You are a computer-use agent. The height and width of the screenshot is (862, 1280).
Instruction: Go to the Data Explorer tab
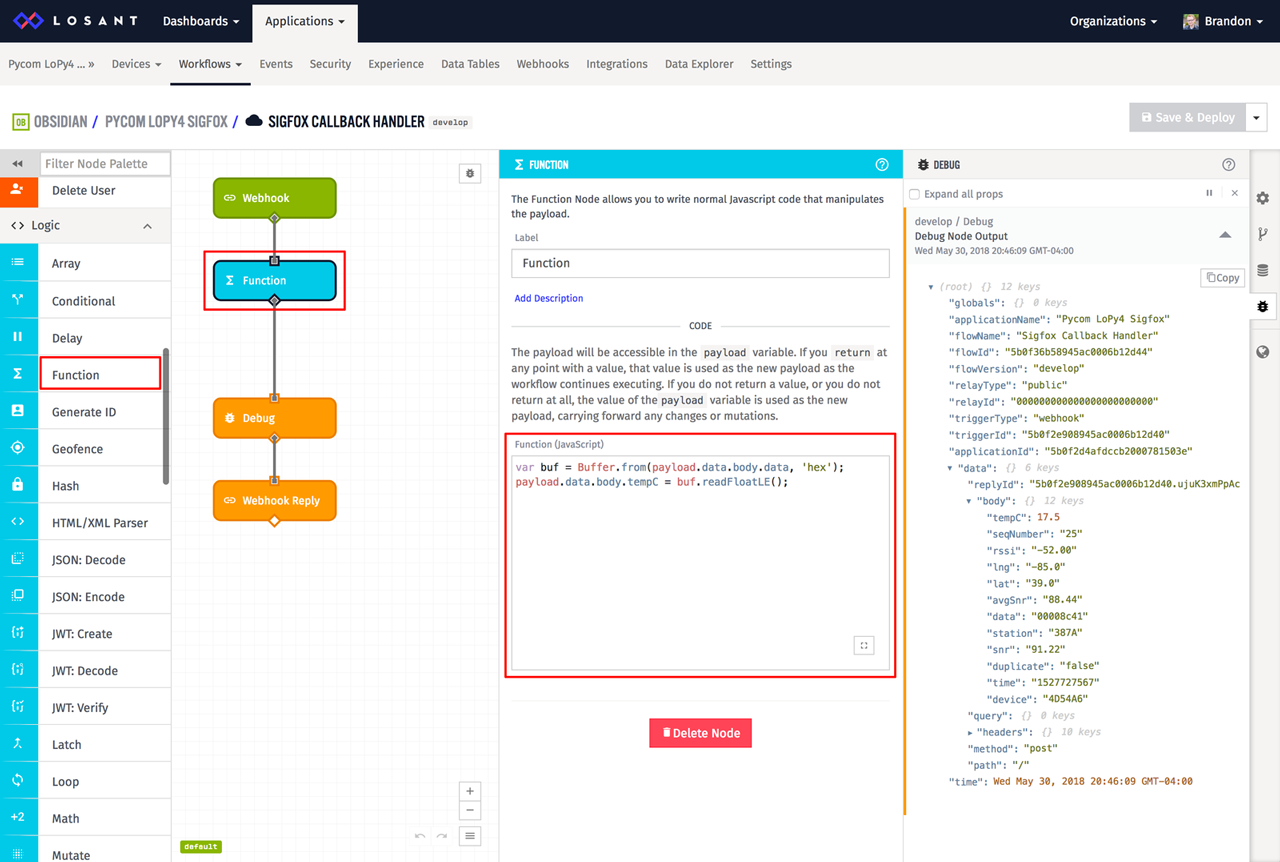pos(699,64)
